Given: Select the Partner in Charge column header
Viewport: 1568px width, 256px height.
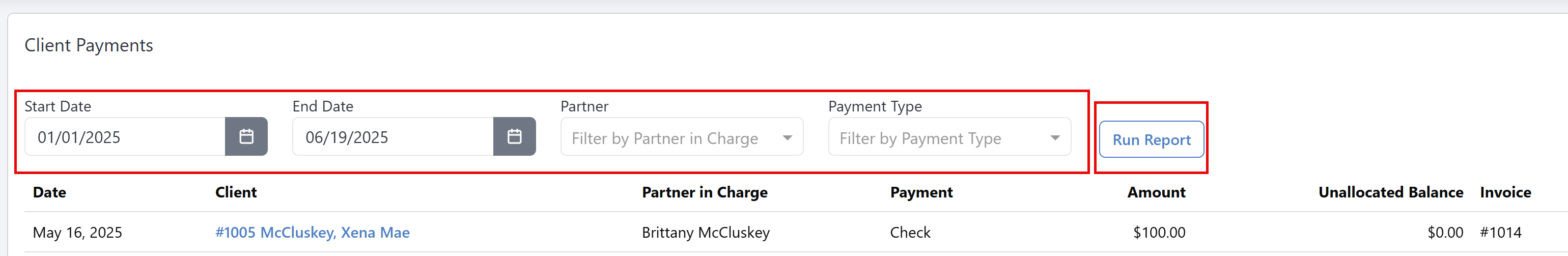Looking at the screenshot, I should tap(704, 192).
